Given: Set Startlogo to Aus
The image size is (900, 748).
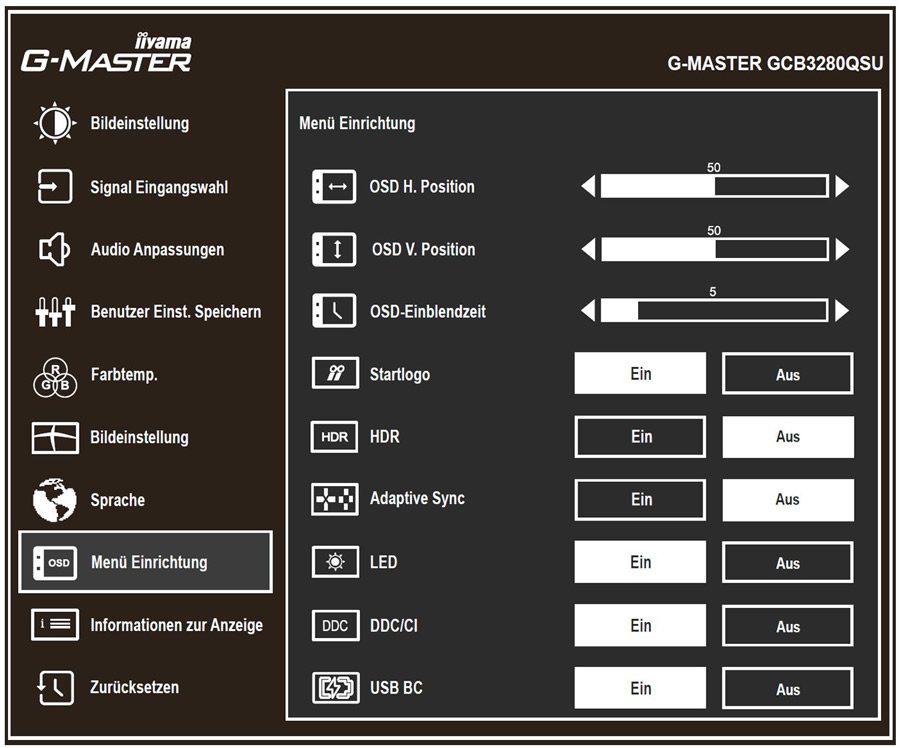Looking at the screenshot, I should (788, 374).
